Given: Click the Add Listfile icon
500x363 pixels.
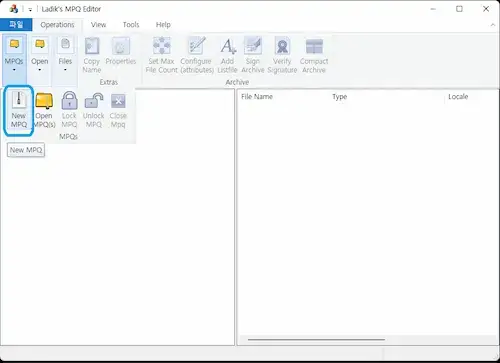Looking at the screenshot, I should (228, 46).
